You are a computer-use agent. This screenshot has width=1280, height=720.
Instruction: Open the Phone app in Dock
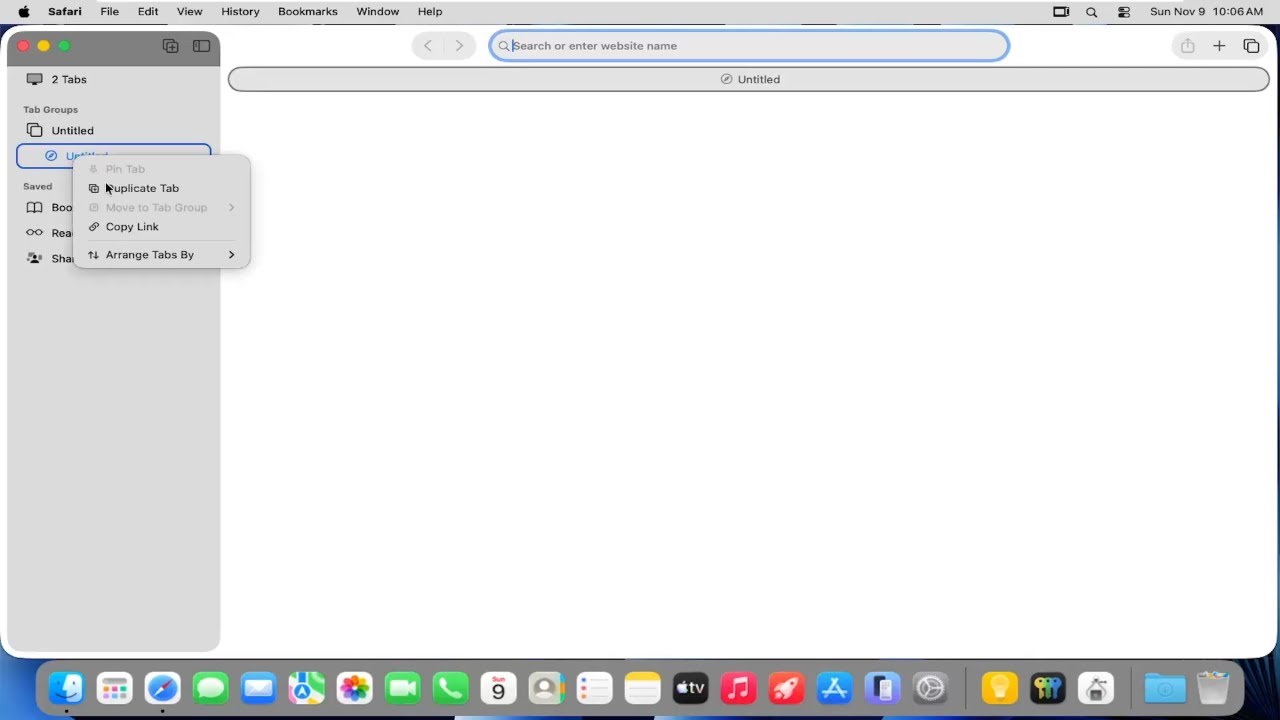(x=450, y=688)
